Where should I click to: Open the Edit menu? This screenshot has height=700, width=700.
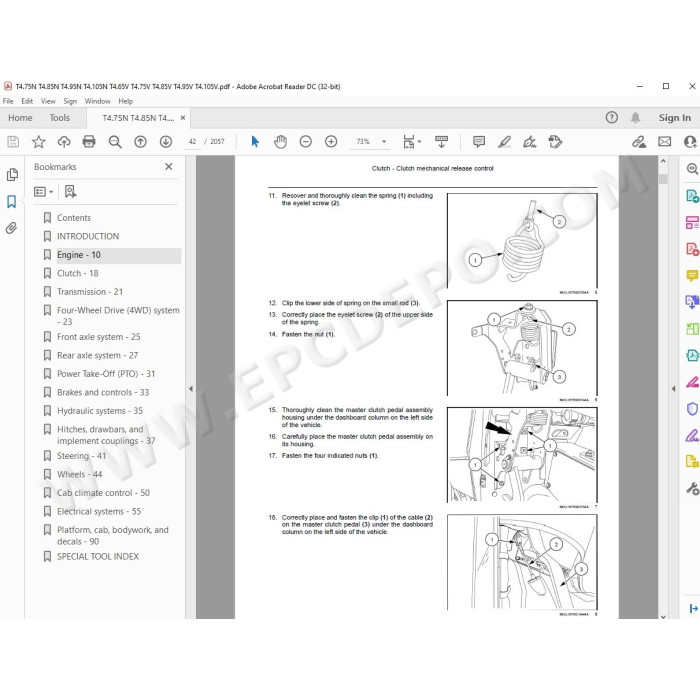(27, 101)
